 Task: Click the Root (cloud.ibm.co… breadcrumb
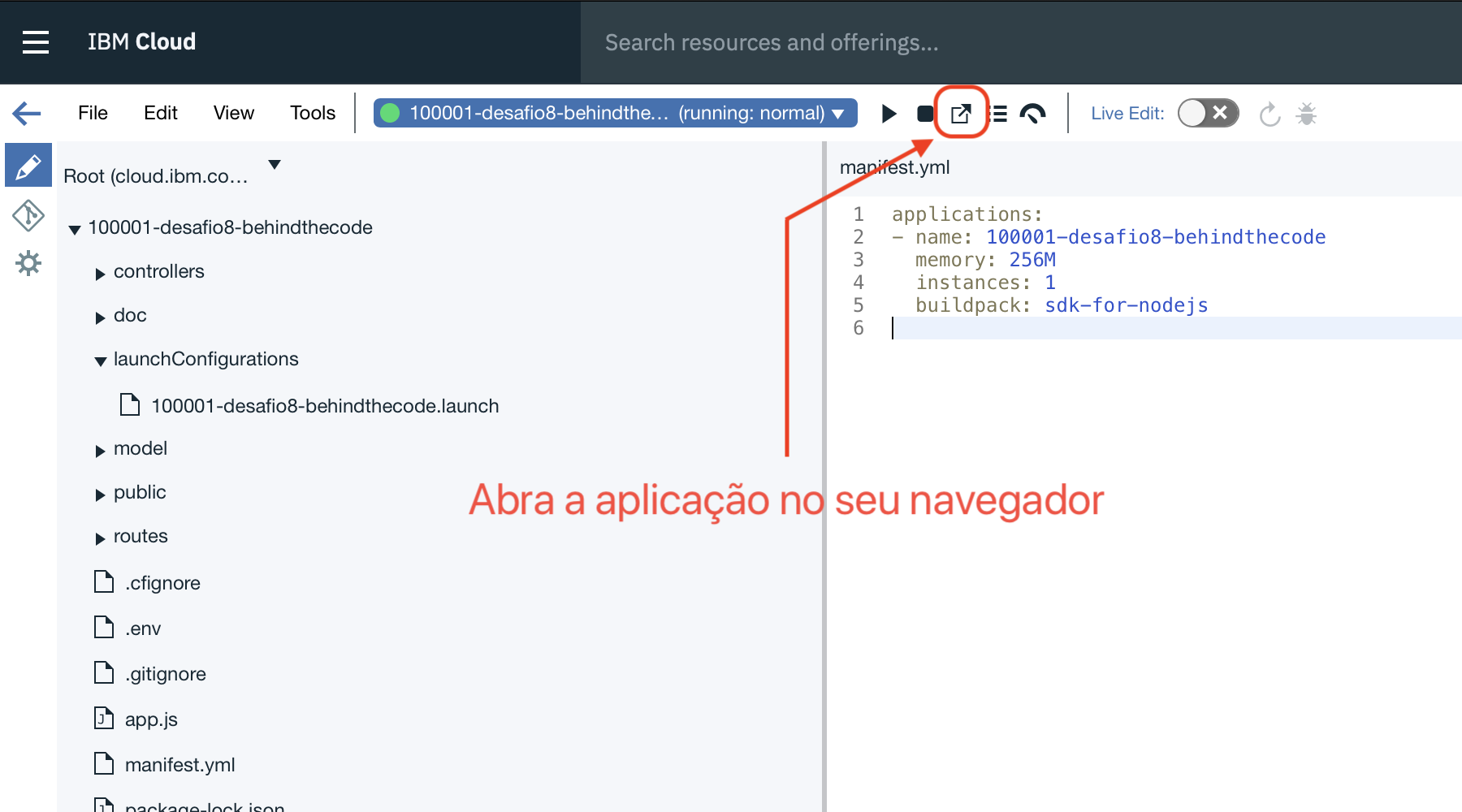tap(156, 176)
